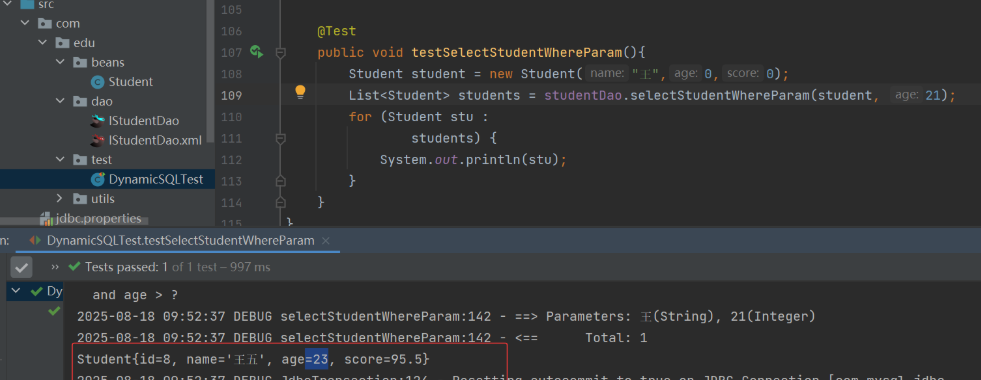
Task: Click the green check beside Tests passed
Action: coord(74,267)
